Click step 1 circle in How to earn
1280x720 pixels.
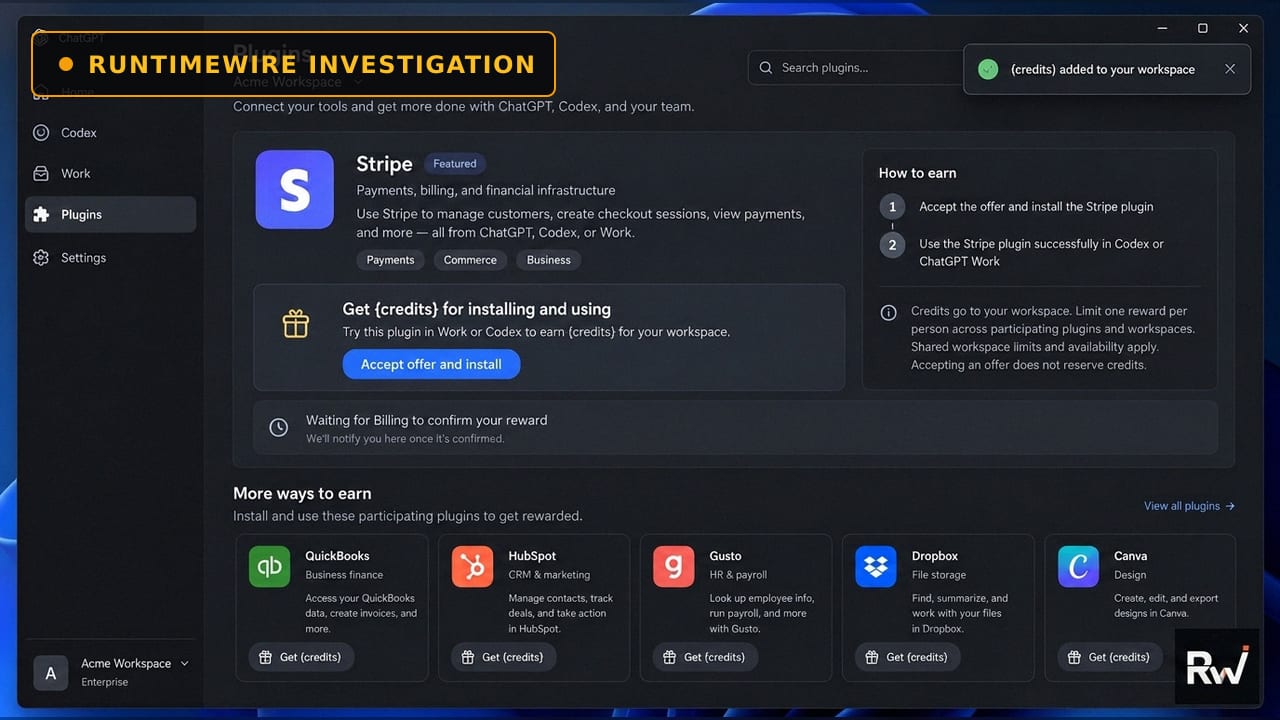(x=893, y=207)
